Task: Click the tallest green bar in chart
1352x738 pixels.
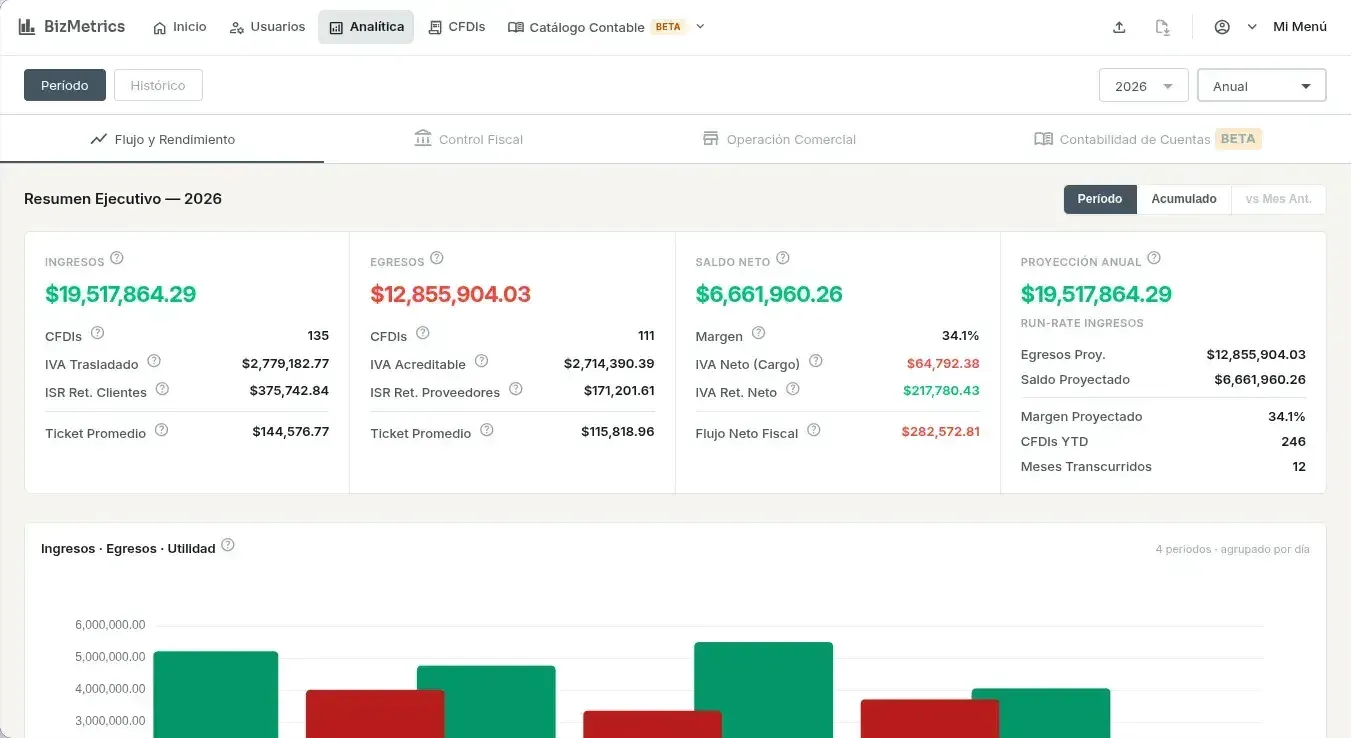Action: tap(763, 690)
